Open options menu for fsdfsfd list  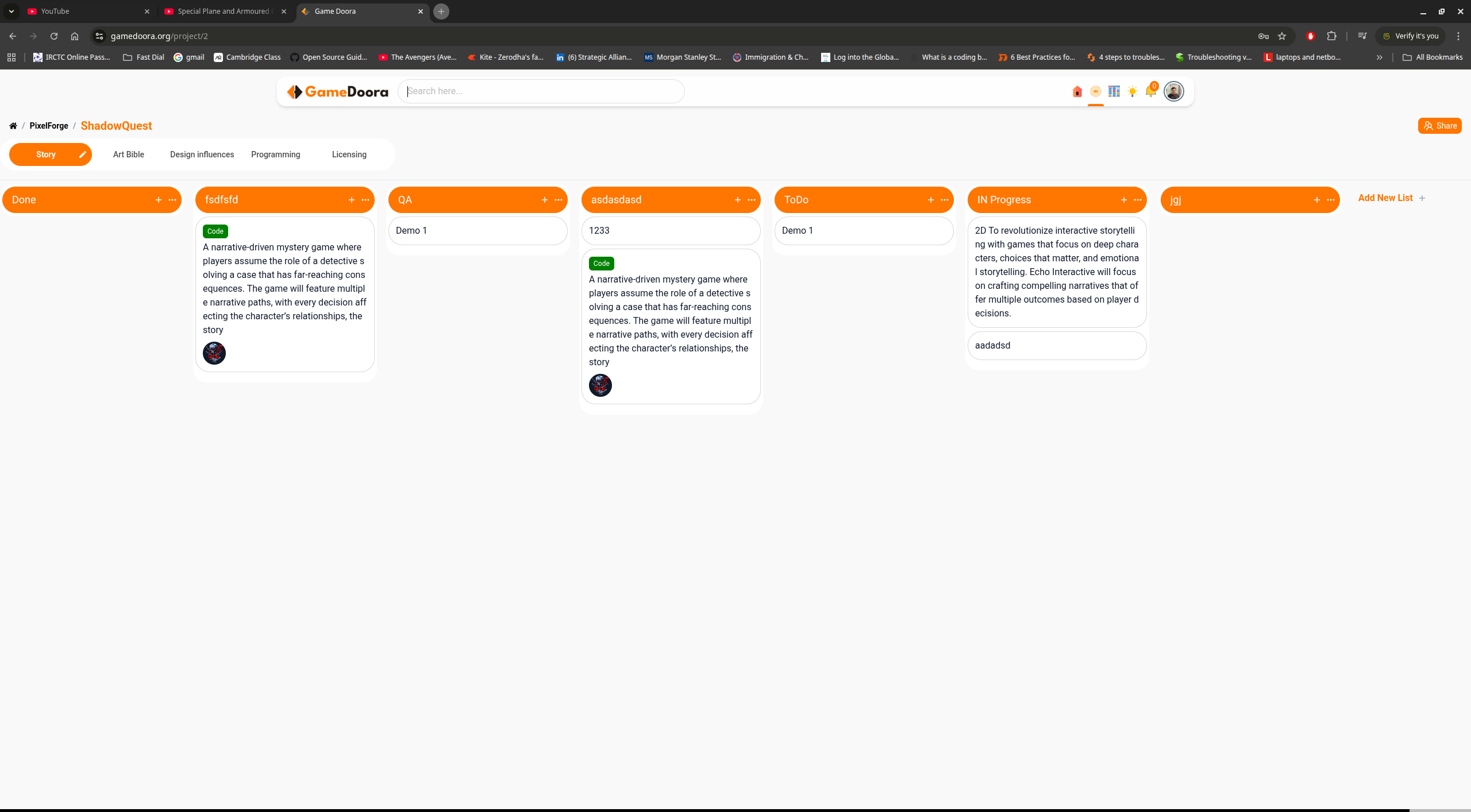pyautogui.click(x=365, y=200)
